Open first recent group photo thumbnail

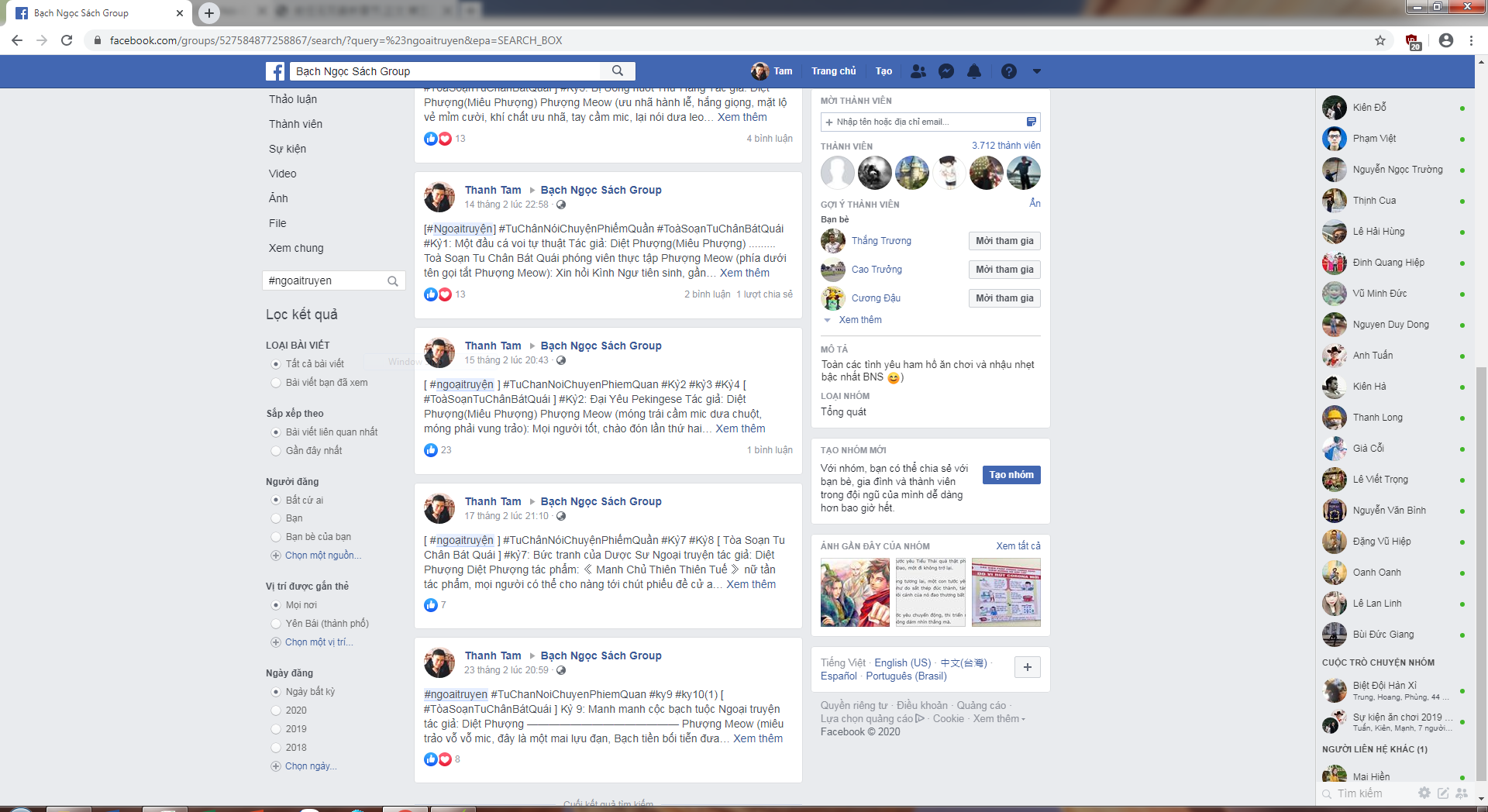click(855, 593)
